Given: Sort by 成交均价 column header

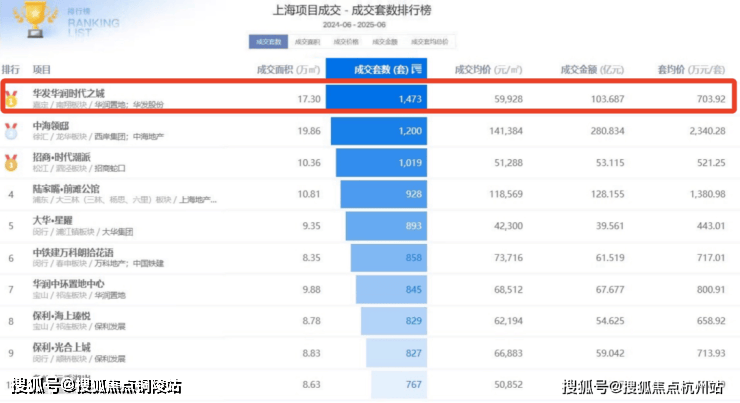Looking at the screenshot, I should [489, 70].
